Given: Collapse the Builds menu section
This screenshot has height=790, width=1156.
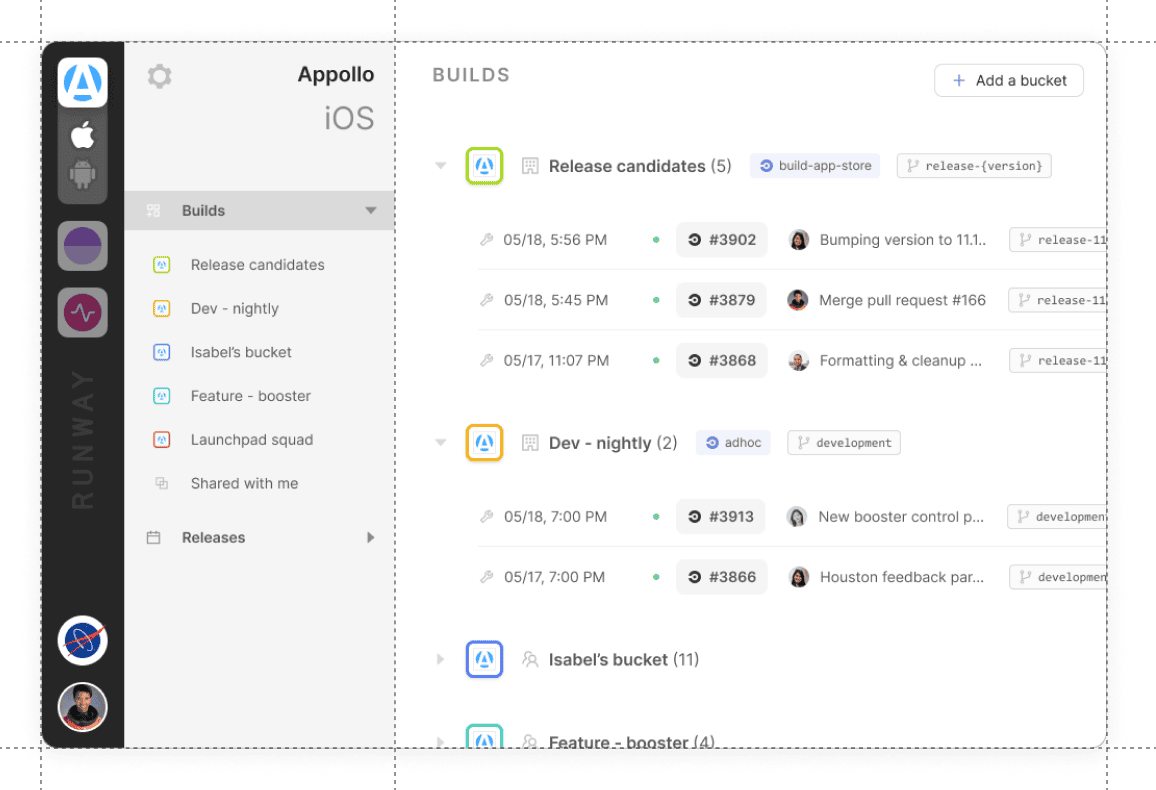Looking at the screenshot, I should 371,211.
